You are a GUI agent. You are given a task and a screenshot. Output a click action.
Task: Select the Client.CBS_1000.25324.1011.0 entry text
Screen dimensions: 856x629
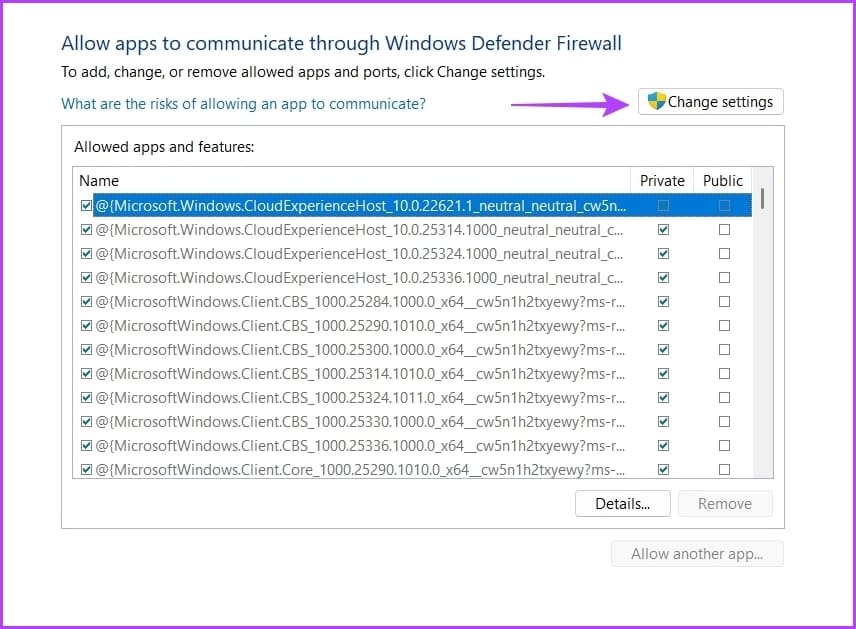click(360, 398)
